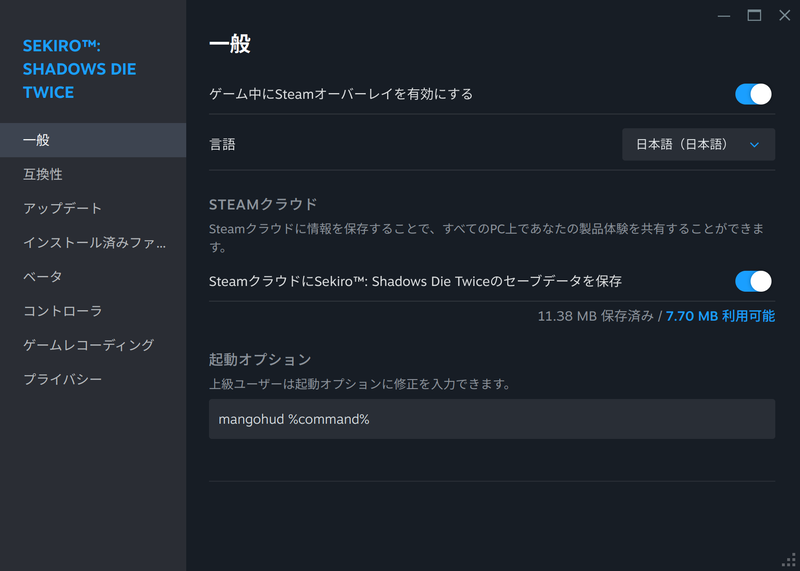Toggle Steam Cloud save data switch
This screenshot has width=800, height=571.
[753, 281]
